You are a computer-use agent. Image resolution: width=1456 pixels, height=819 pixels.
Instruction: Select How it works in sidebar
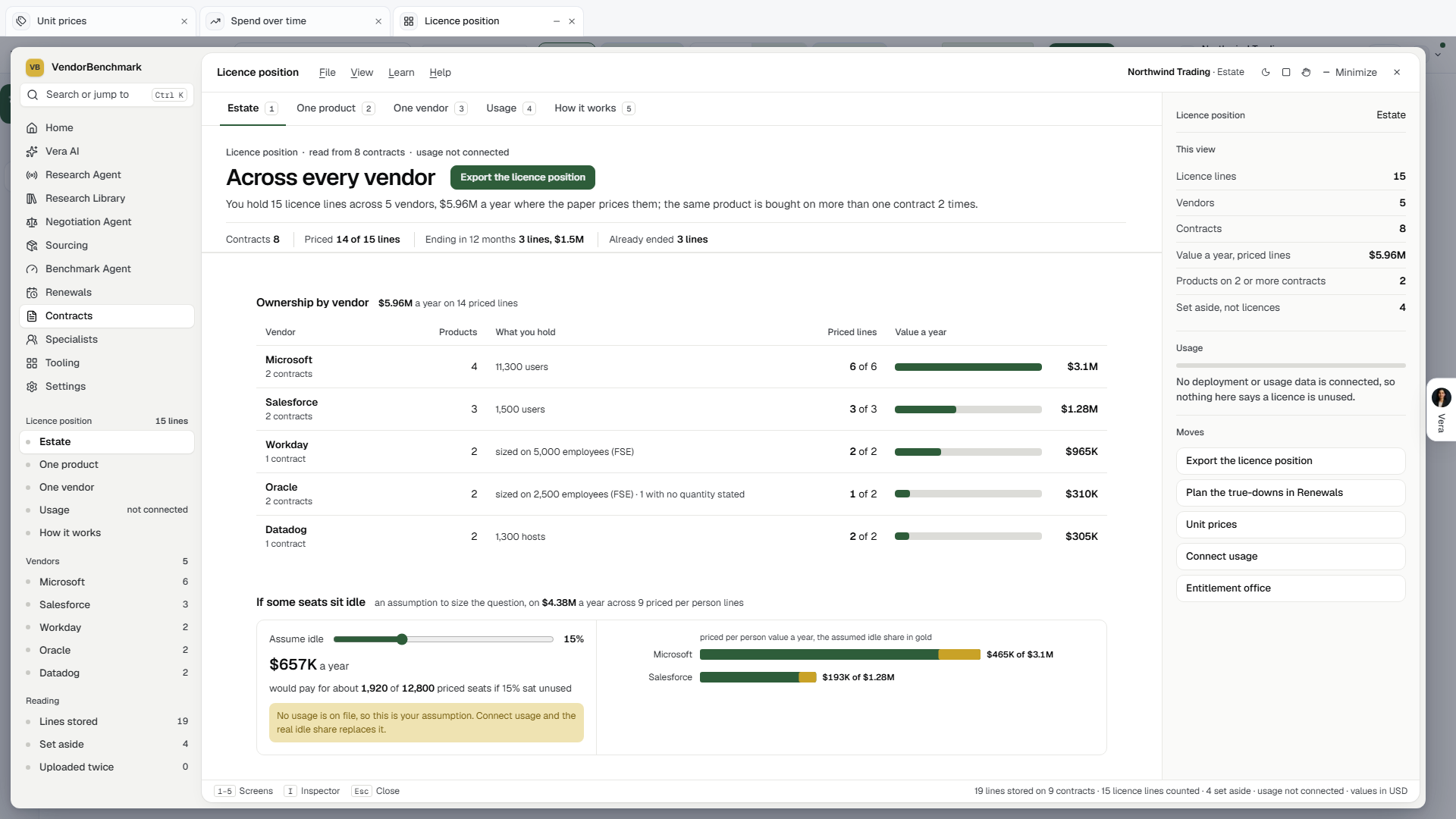[x=106, y=533]
